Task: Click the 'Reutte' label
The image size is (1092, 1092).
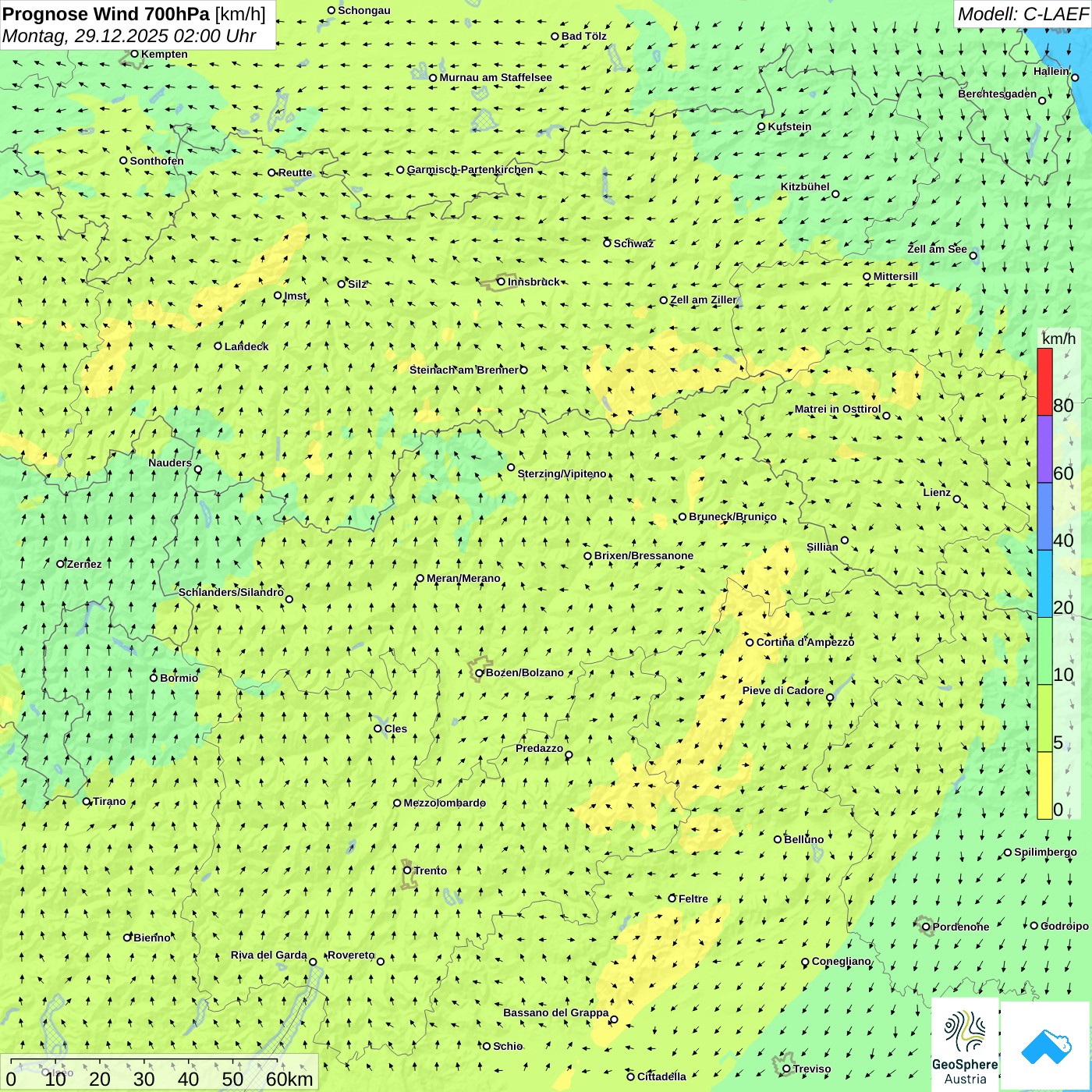Action: [x=295, y=172]
